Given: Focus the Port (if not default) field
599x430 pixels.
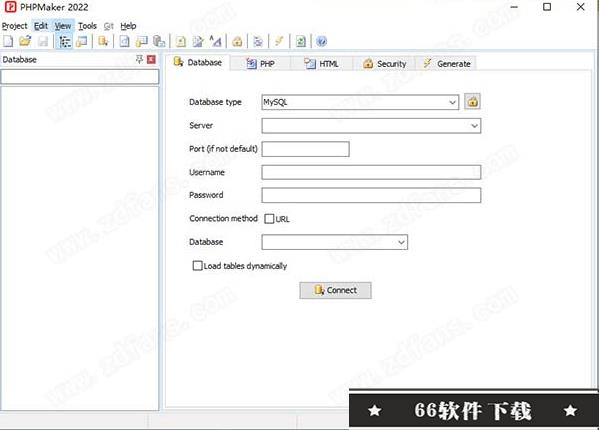Looking at the screenshot, I should (x=306, y=149).
